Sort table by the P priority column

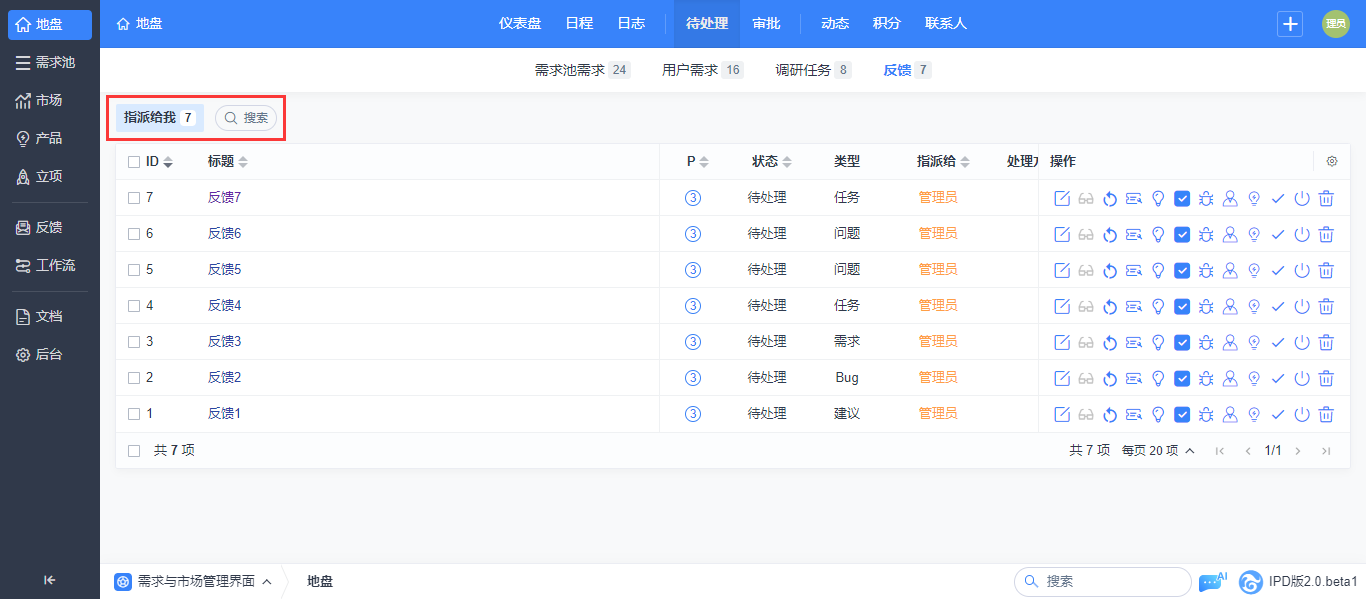pos(698,162)
